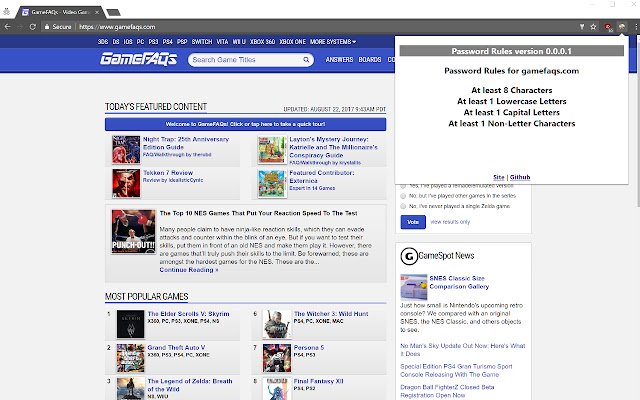Image resolution: width=640 pixels, height=400 pixels.
Task: Select 'never played a single Zelda game' option
Action: coord(403,206)
